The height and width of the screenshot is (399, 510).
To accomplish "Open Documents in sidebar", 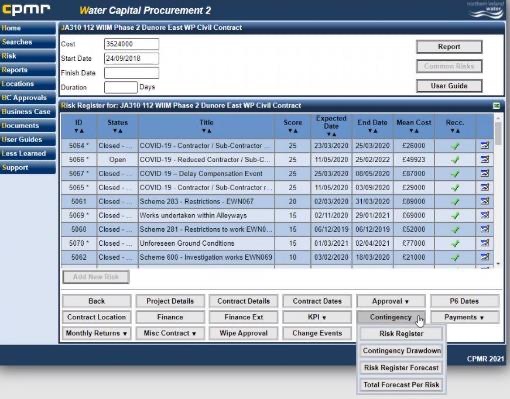I will (28, 125).
